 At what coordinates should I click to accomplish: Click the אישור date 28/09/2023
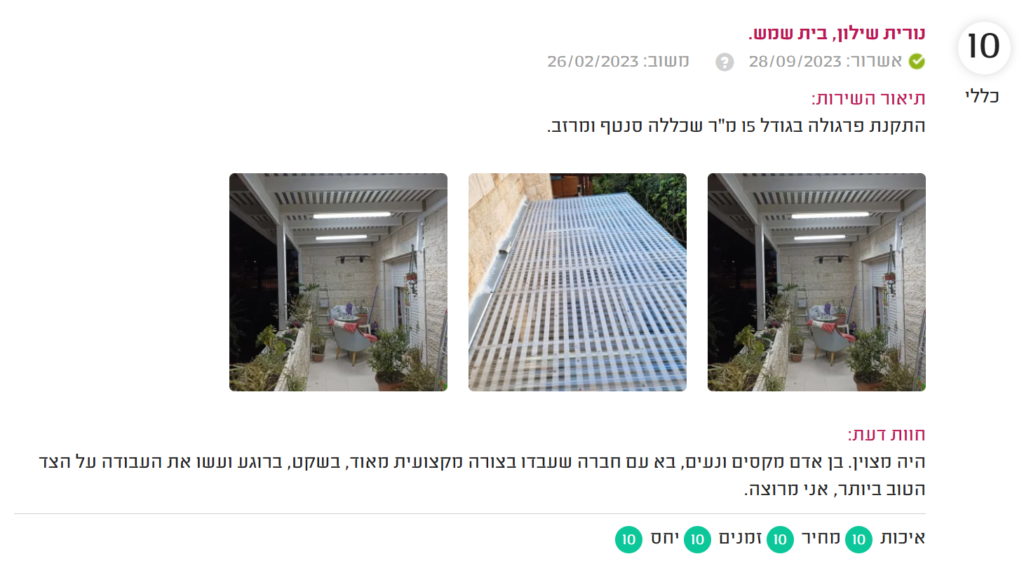point(795,61)
